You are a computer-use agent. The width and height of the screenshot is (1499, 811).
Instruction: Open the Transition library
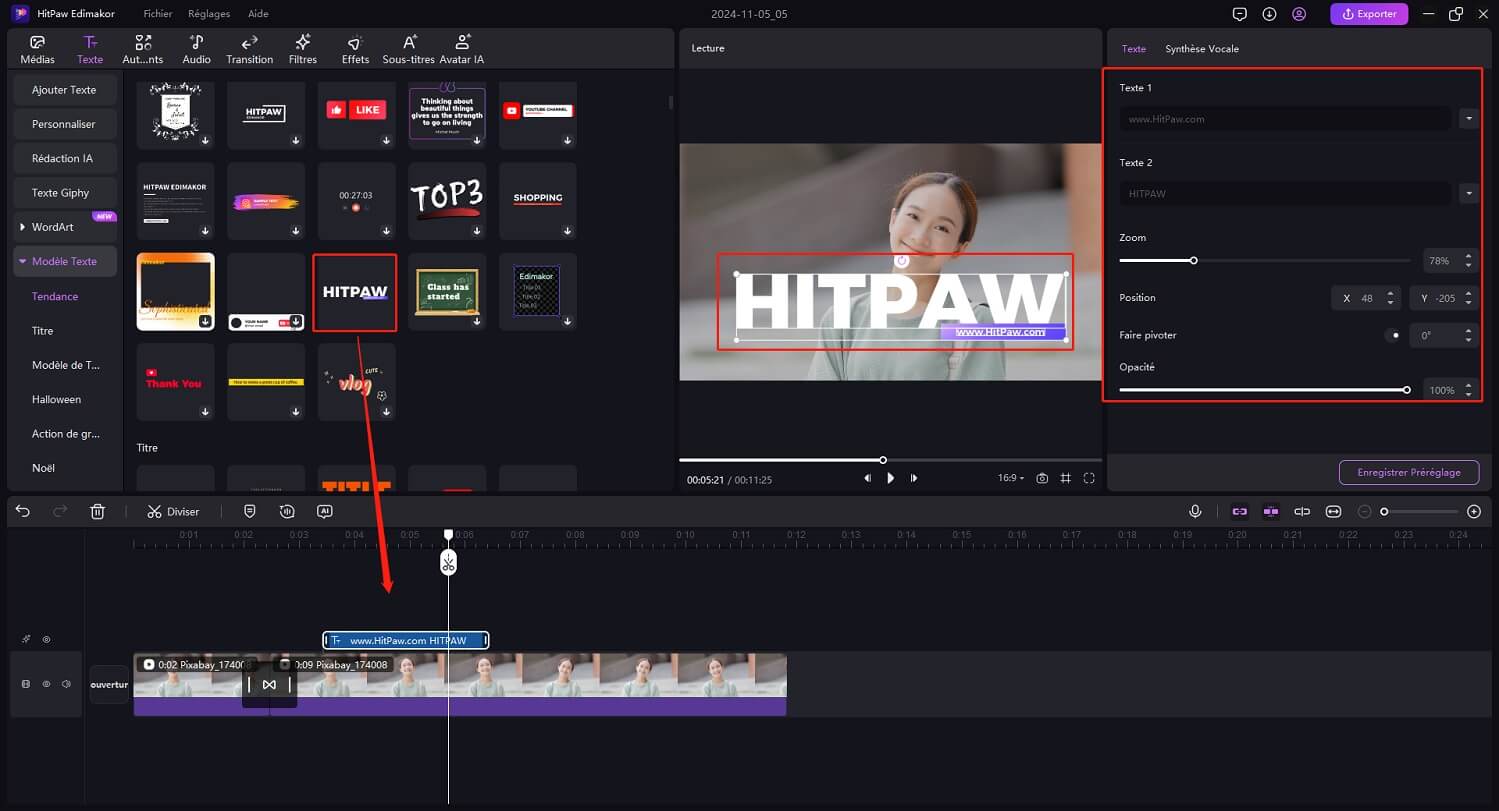pos(250,49)
